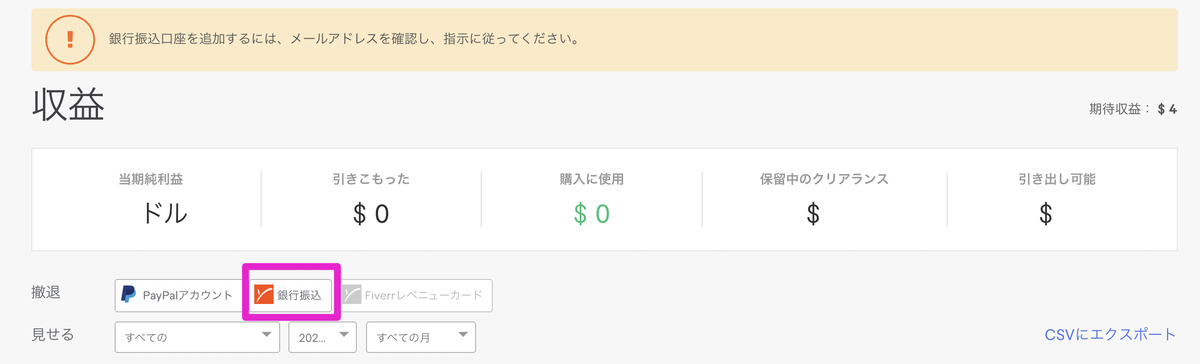This screenshot has width=1200, height=364.
Task: Click the orange exclamation warning icon
Action: 70,40
